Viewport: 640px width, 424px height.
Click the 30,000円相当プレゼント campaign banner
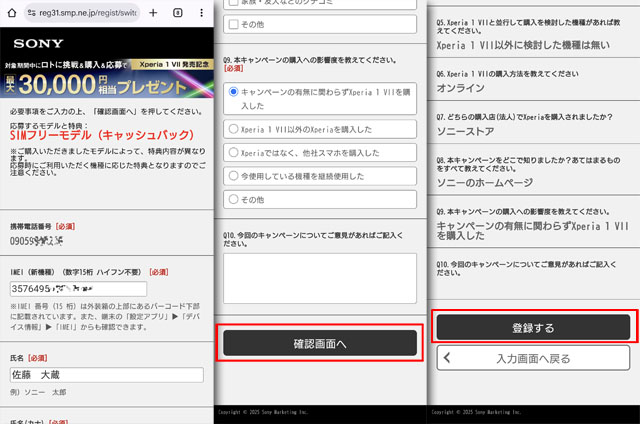click(x=107, y=78)
